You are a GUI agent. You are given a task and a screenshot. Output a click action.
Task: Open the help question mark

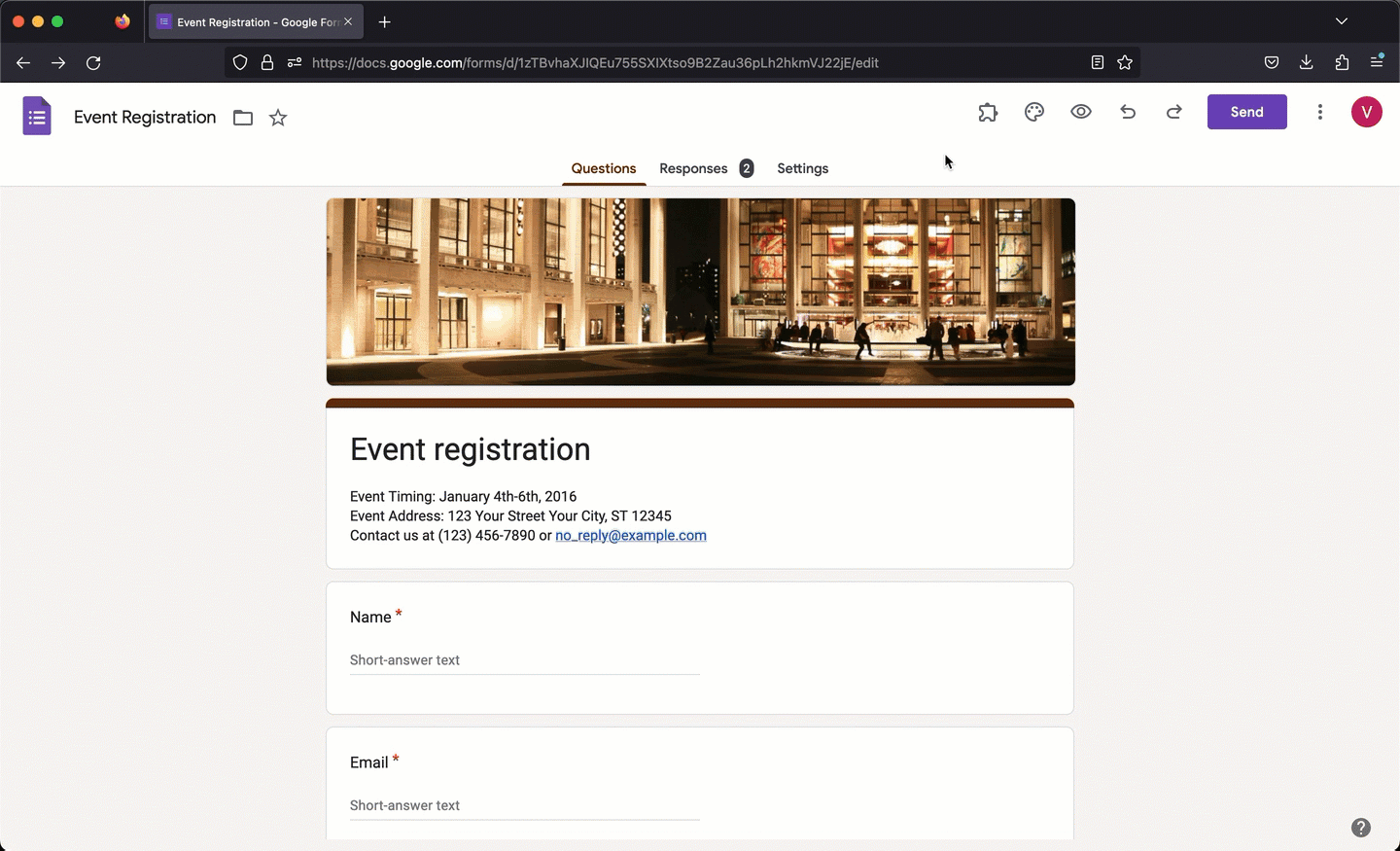pyautogui.click(x=1361, y=828)
